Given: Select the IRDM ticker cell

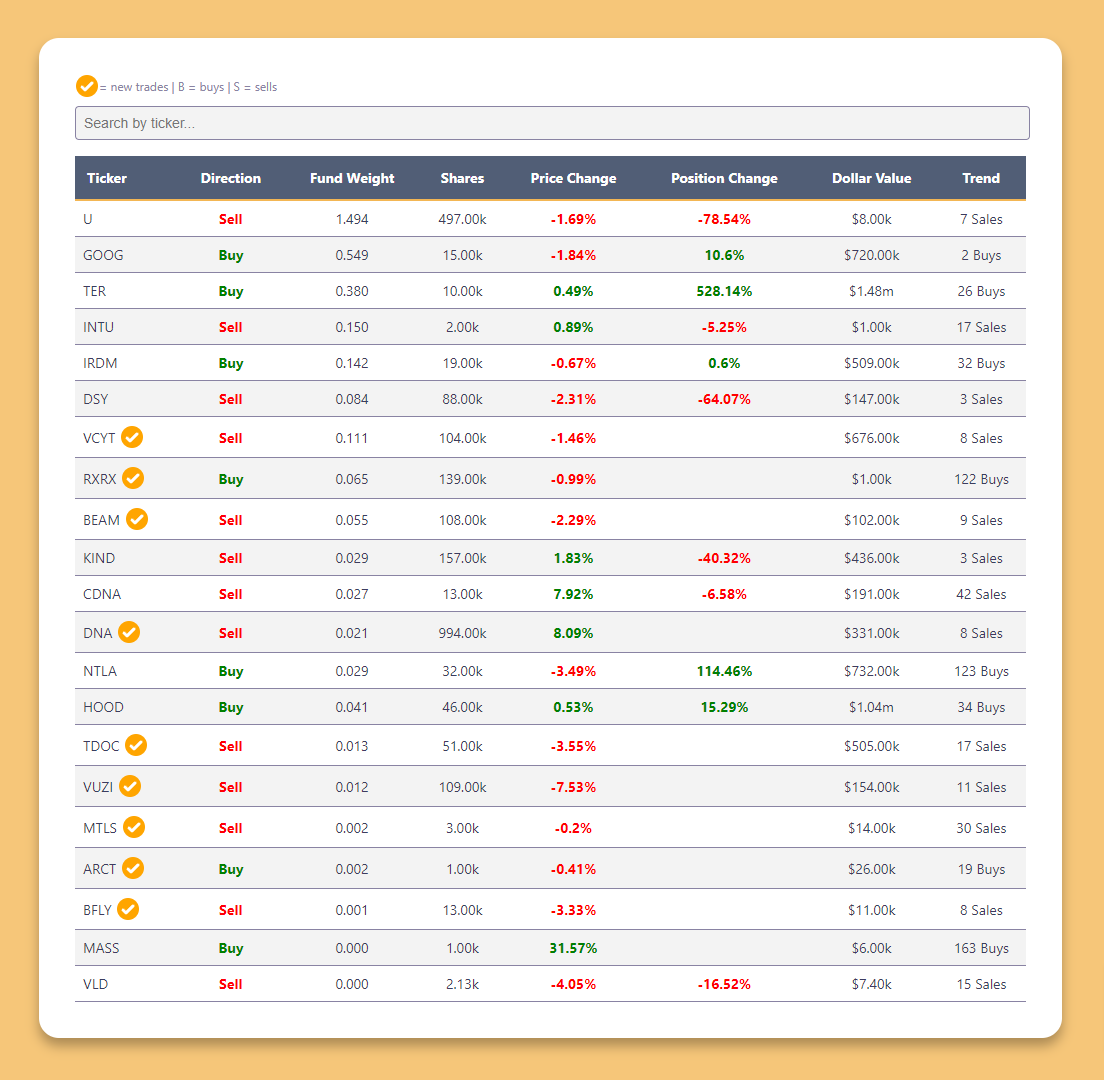Looking at the screenshot, I should tap(100, 363).
